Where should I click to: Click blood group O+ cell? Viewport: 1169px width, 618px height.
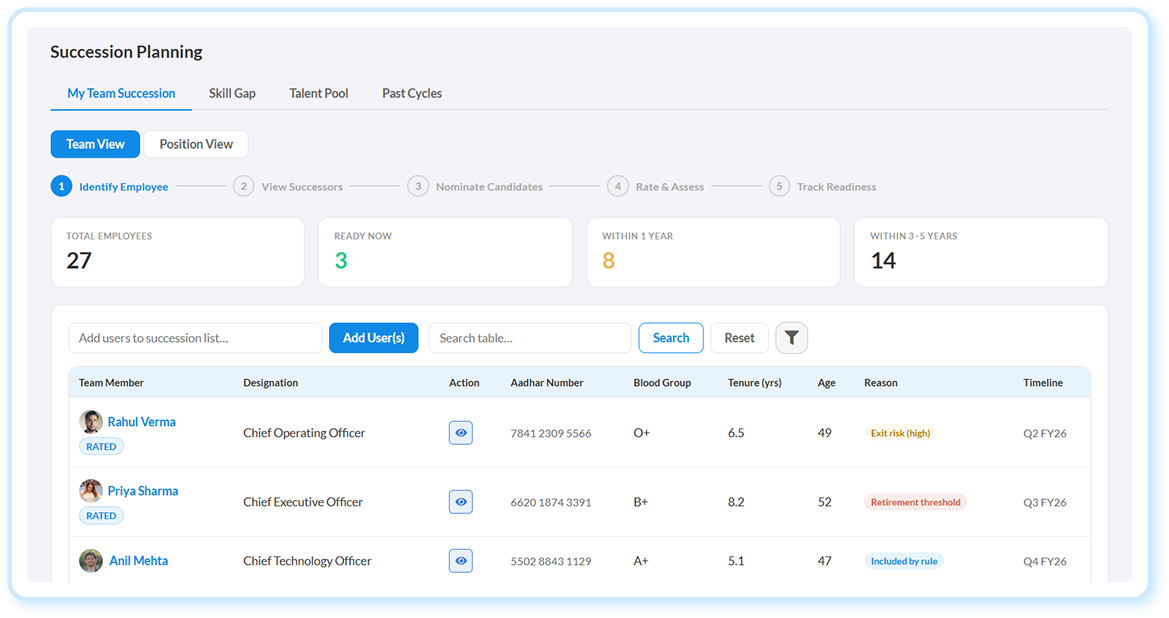click(641, 433)
